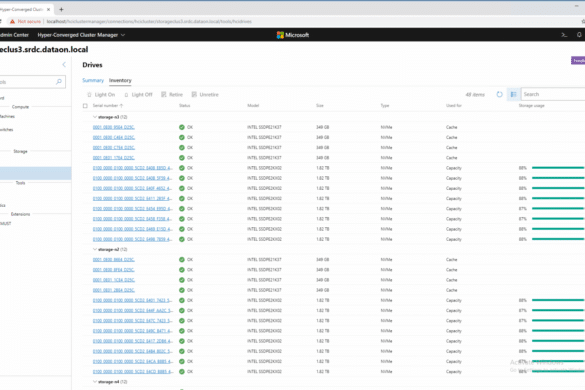Open the notifications bell in header
The height and width of the screenshot is (390, 585).
579,35
